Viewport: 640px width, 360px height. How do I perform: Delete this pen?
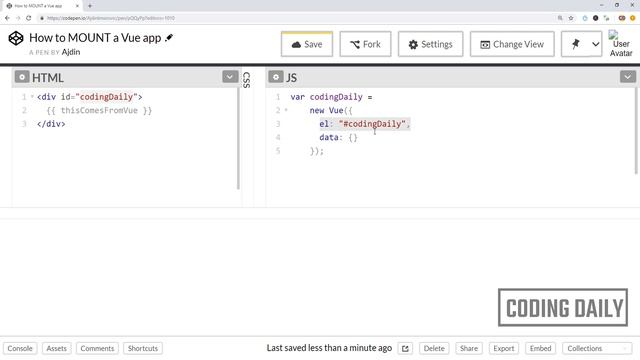(434, 348)
